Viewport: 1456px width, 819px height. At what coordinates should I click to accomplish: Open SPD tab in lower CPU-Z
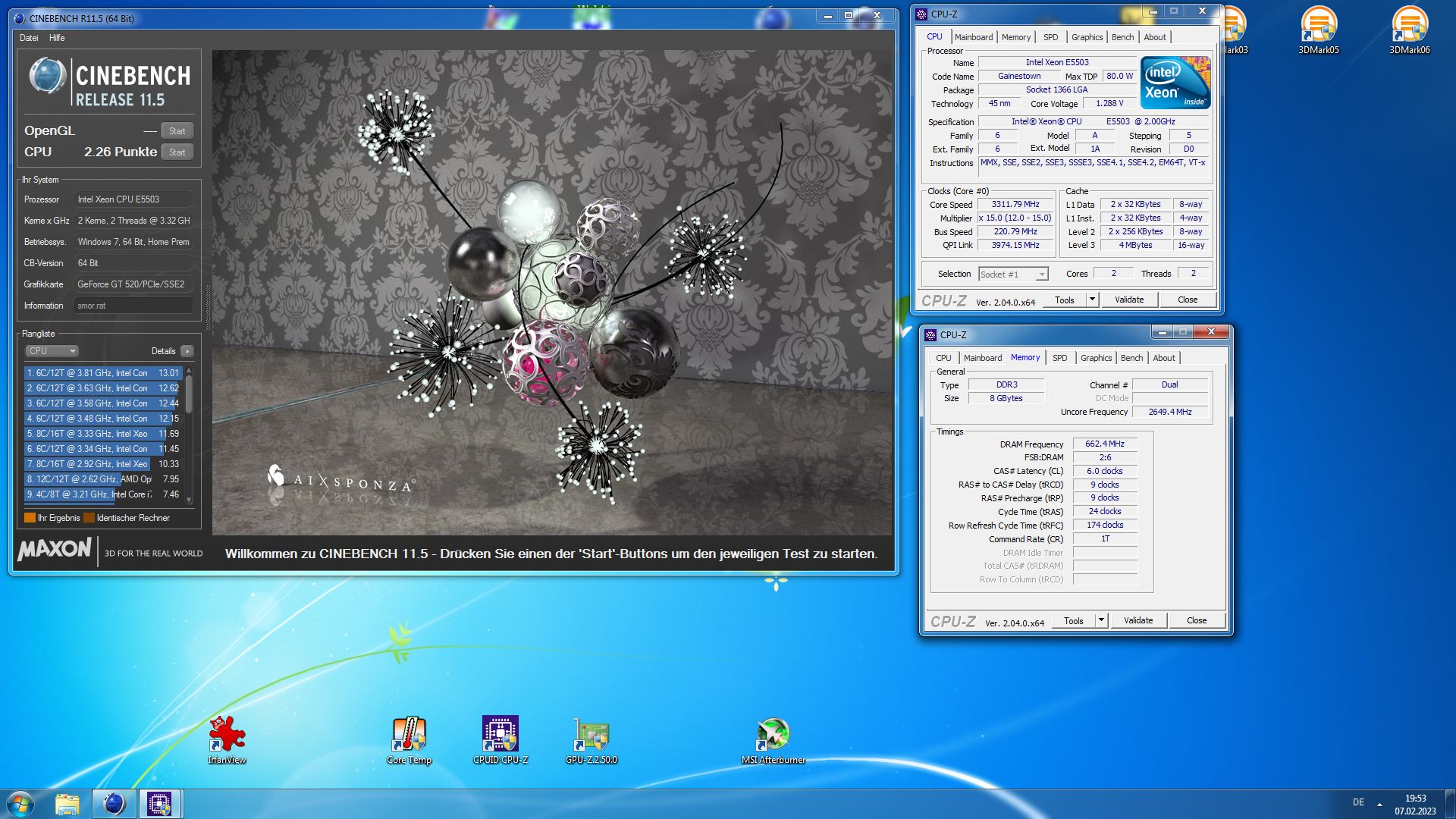(x=1059, y=358)
